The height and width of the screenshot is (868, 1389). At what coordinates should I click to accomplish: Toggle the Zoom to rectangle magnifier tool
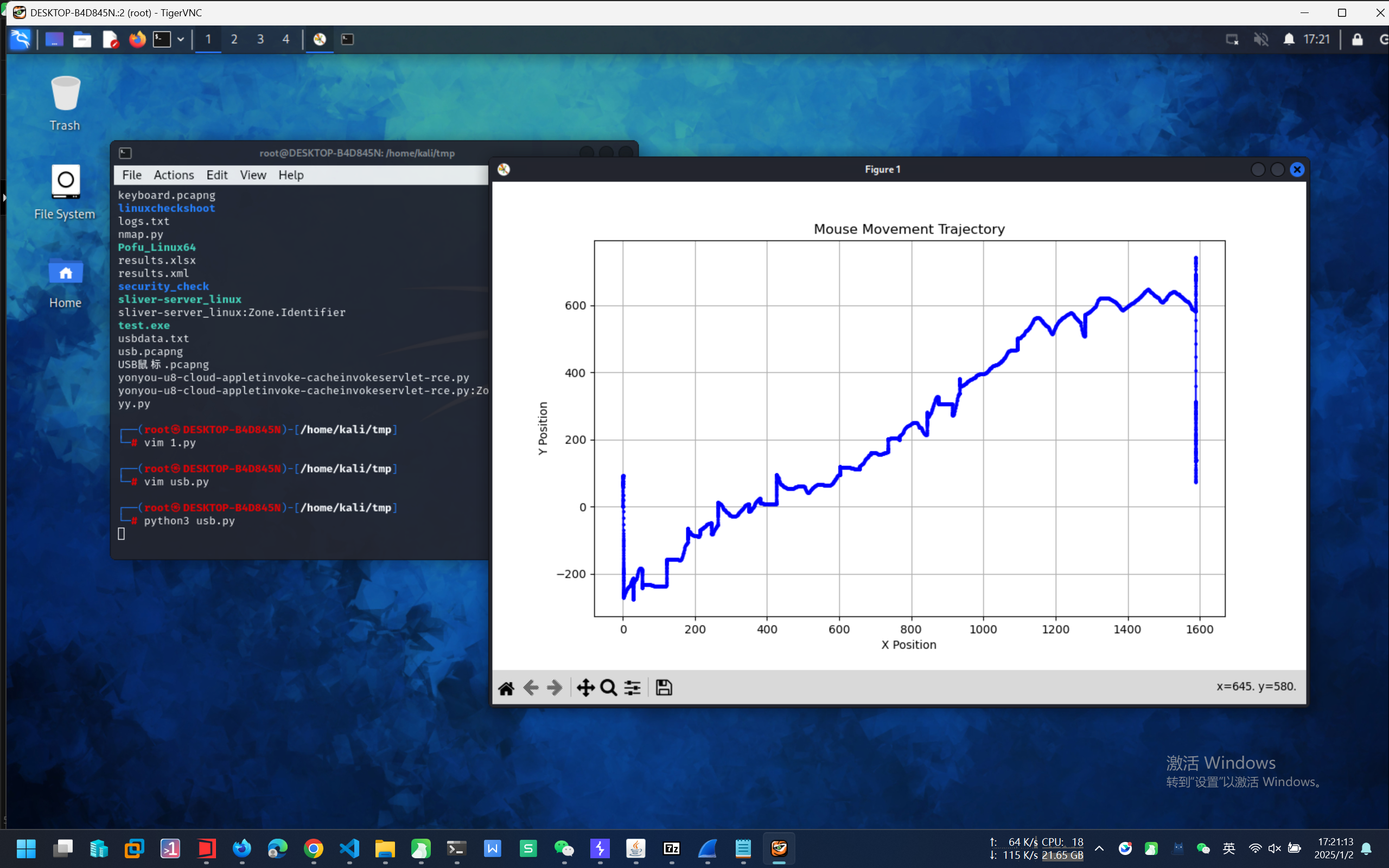click(x=608, y=688)
